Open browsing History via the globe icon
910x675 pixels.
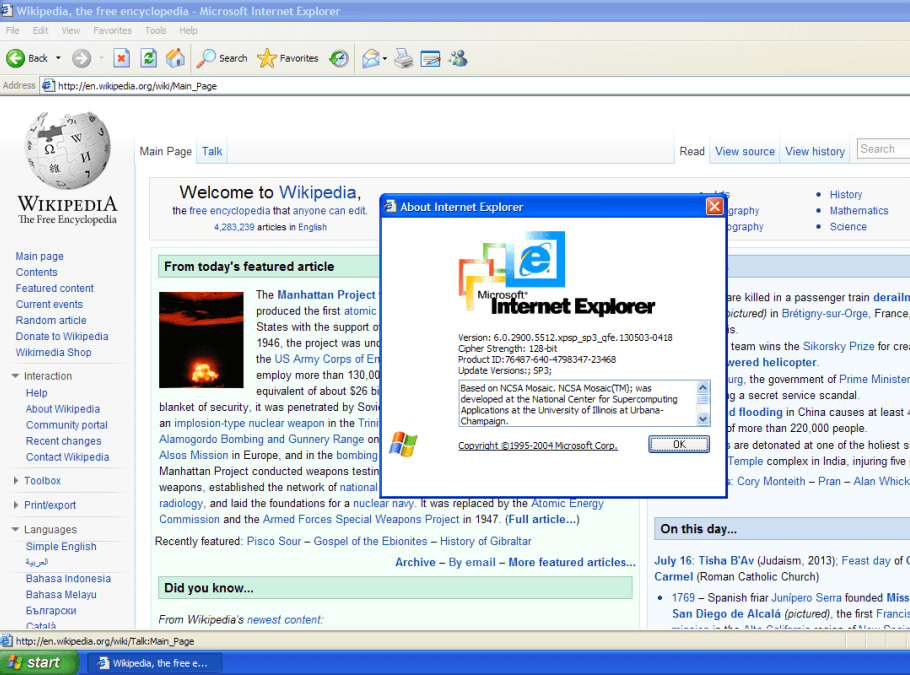coord(339,58)
